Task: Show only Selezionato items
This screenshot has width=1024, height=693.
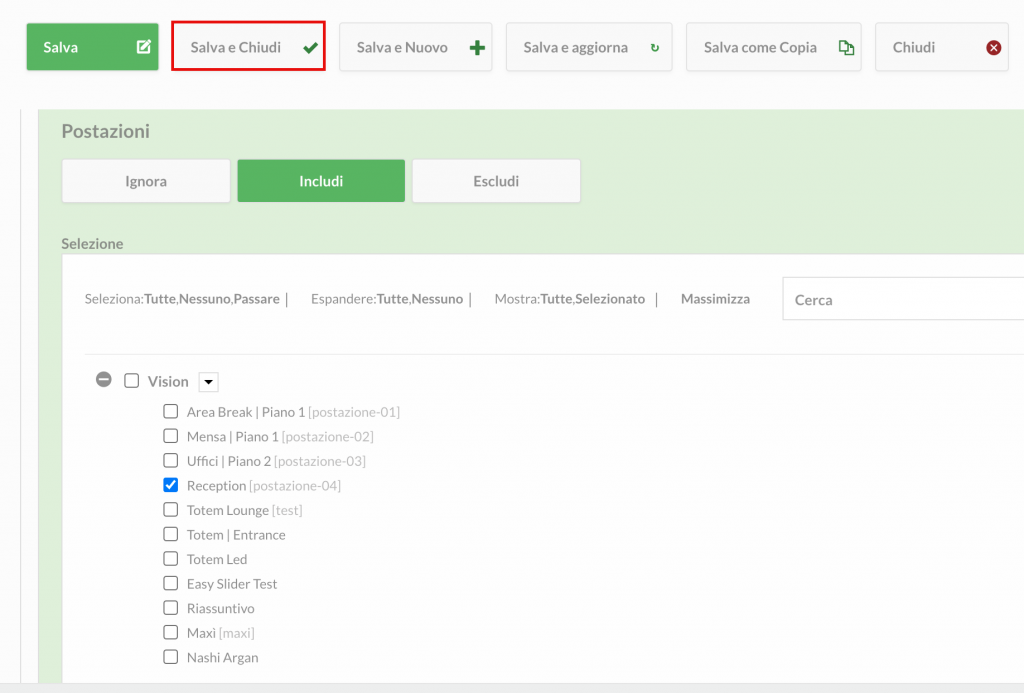Action: pyautogui.click(x=610, y=299)
